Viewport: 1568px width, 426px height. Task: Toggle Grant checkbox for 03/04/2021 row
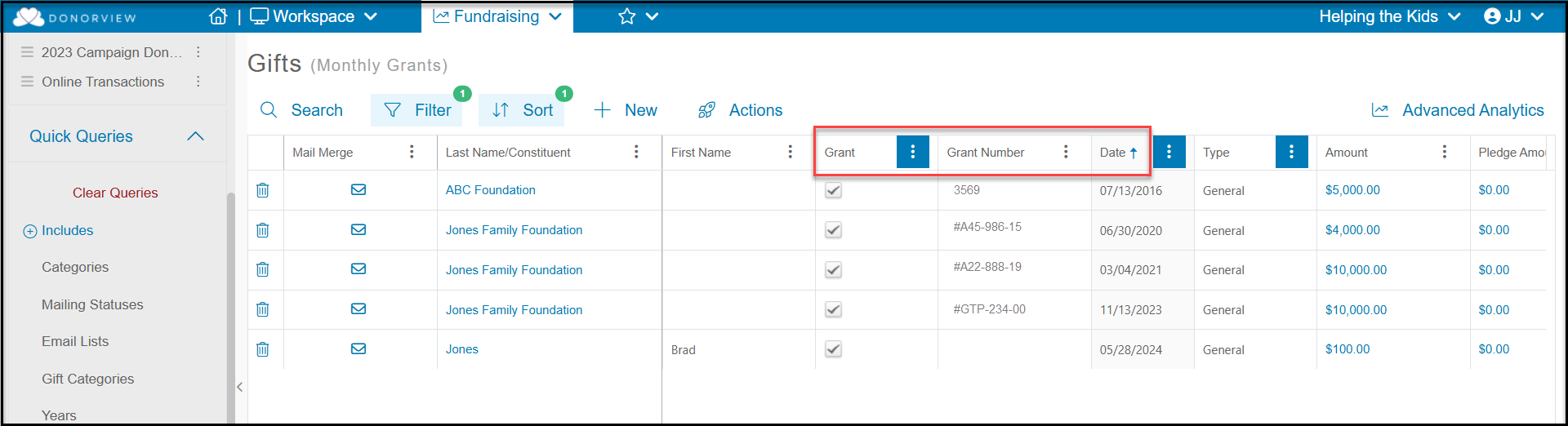833,269
